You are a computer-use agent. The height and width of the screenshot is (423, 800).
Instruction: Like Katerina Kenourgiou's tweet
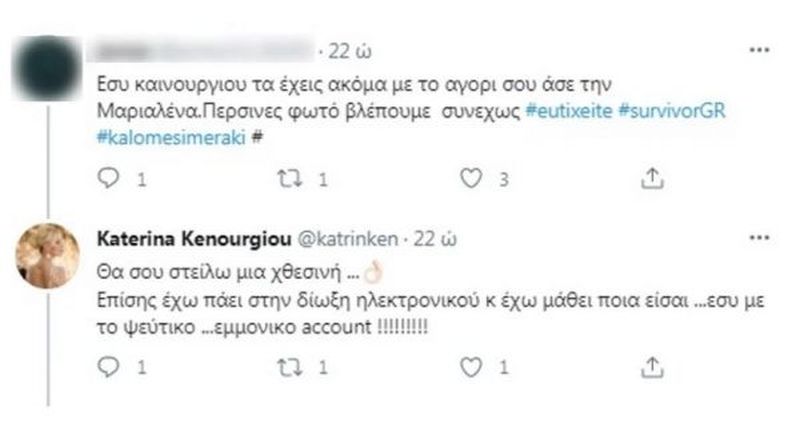click(x=470, y=368)
